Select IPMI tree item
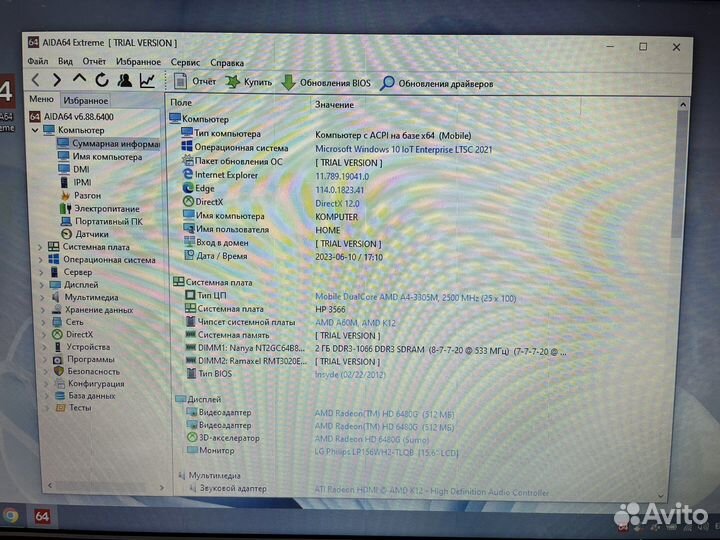The image size is (720, 540). click(x=75, y=182)
